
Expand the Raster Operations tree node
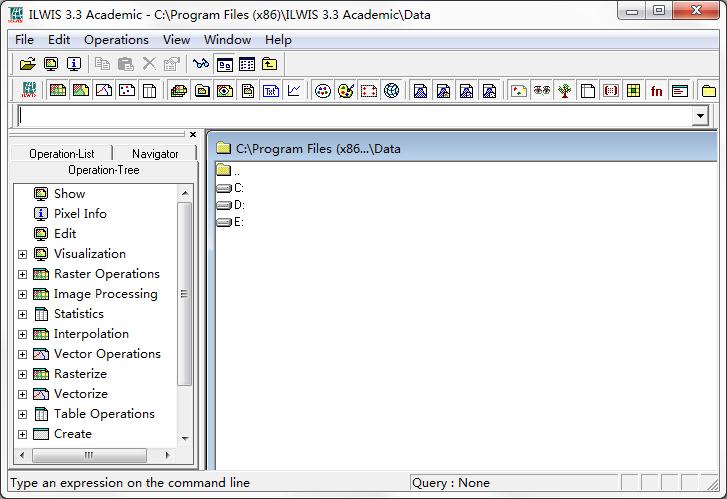[22, 274]
